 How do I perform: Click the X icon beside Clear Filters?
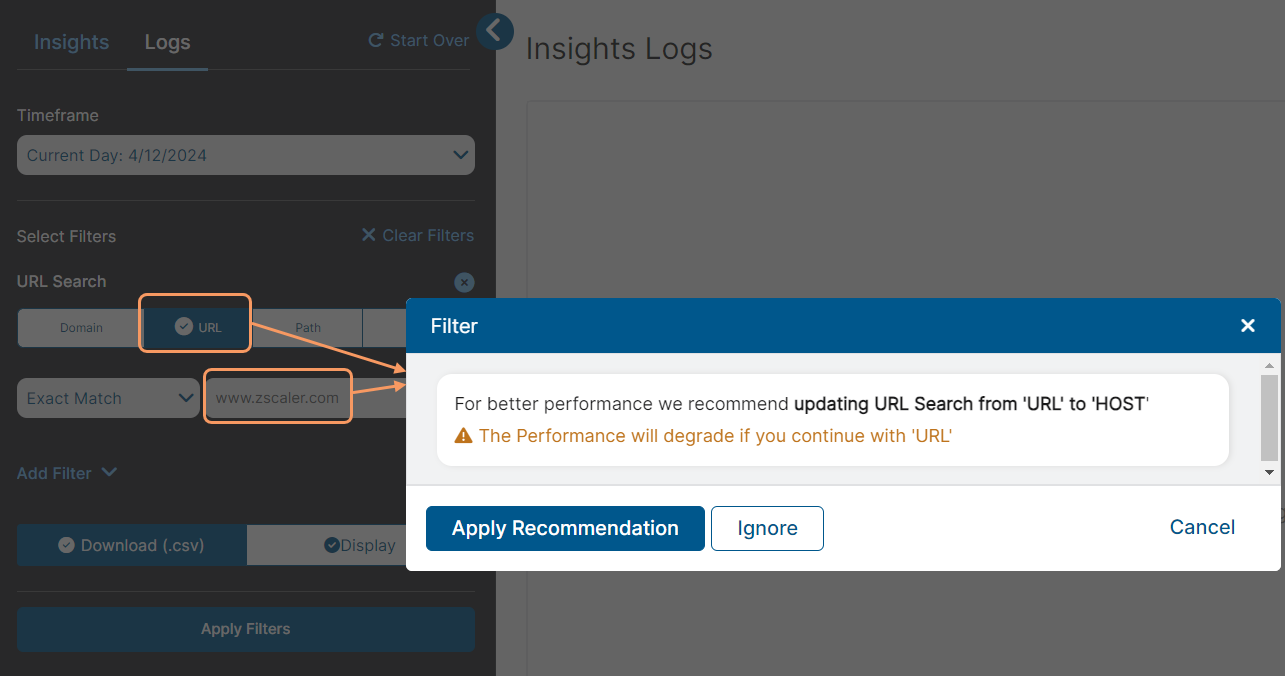coord(368,235)
